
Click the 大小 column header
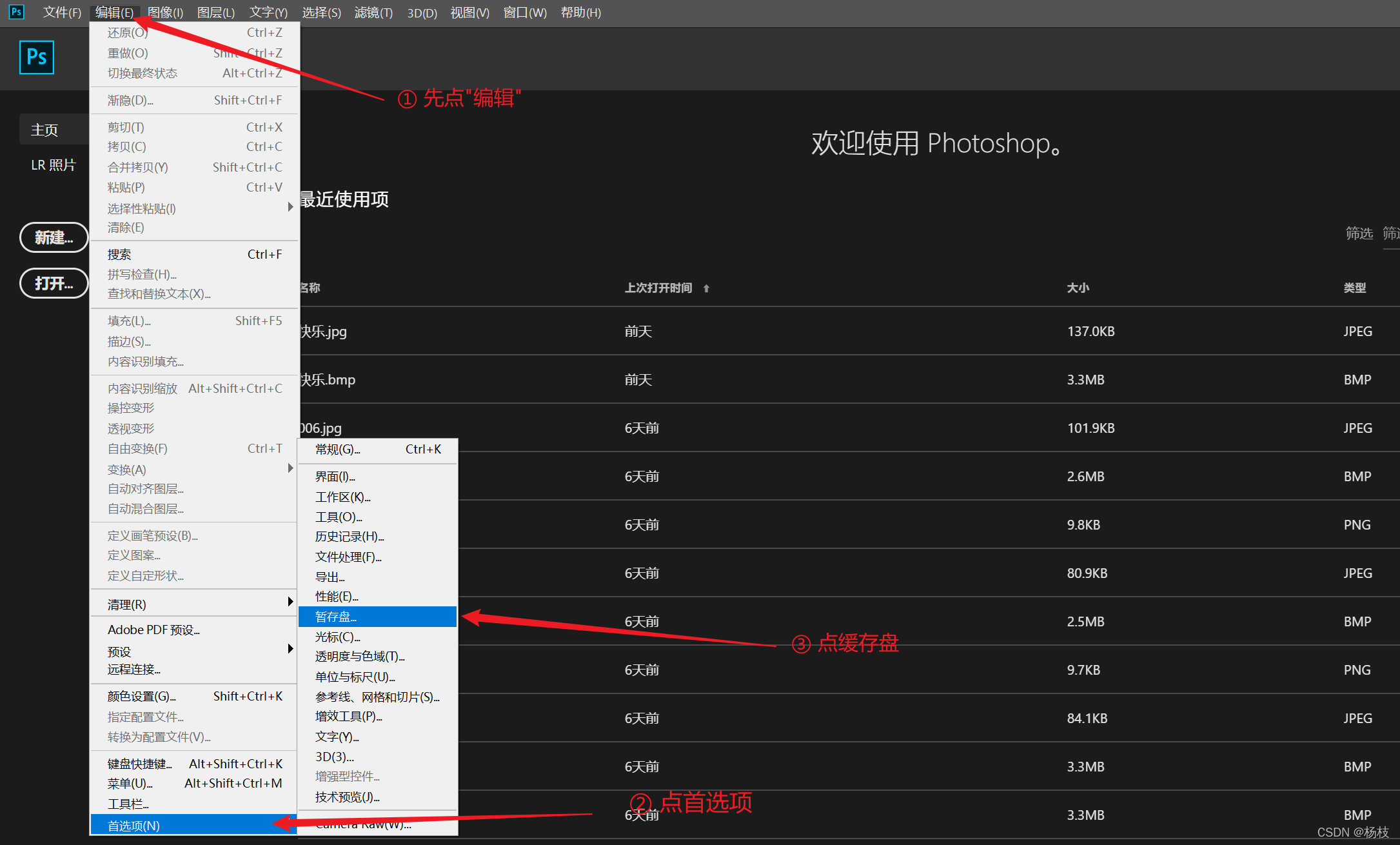(x=1078, y=288)
